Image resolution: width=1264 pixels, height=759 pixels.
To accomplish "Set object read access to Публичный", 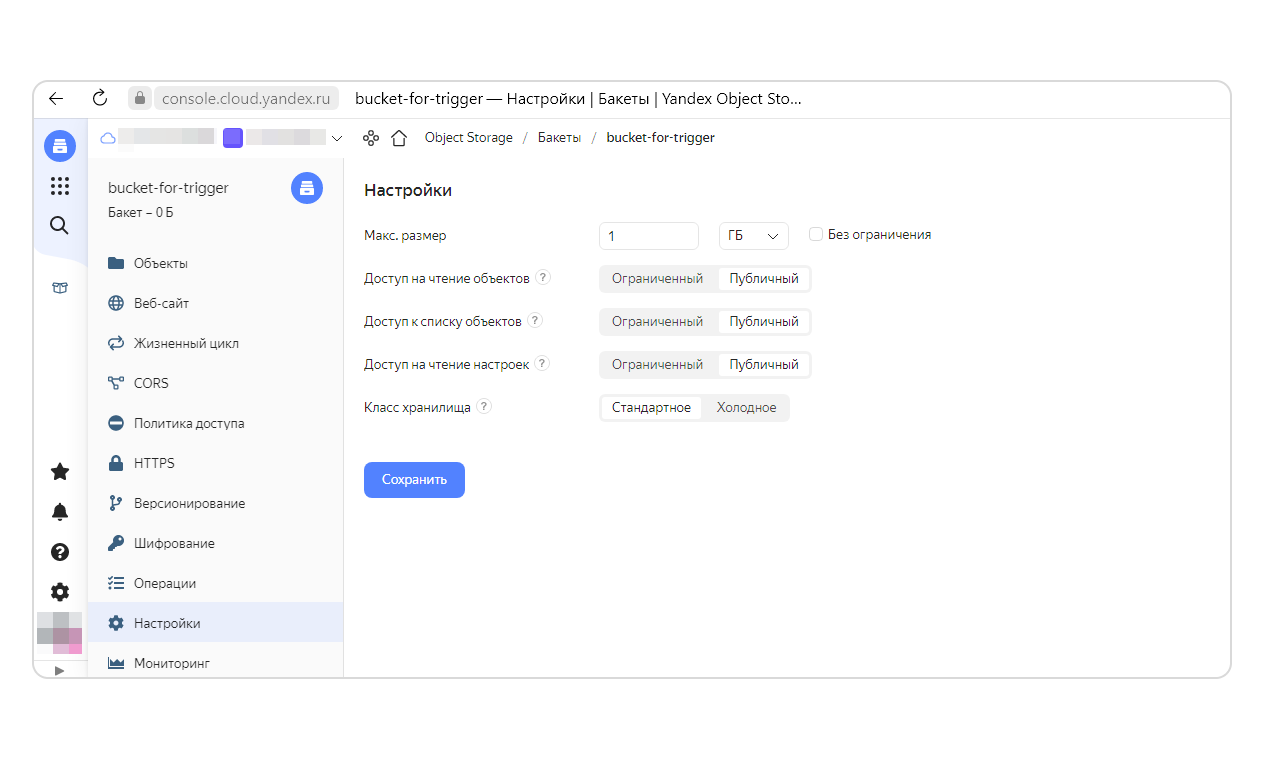I will coord(764,279).
